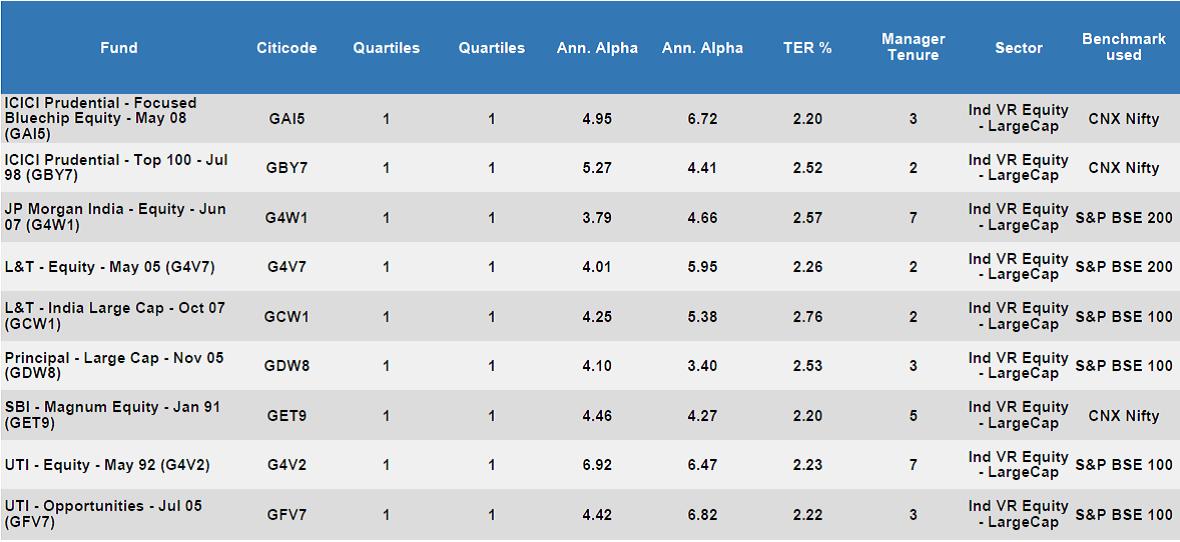Click the Fund column header
1180x542 pixels.
click(119, 48)
